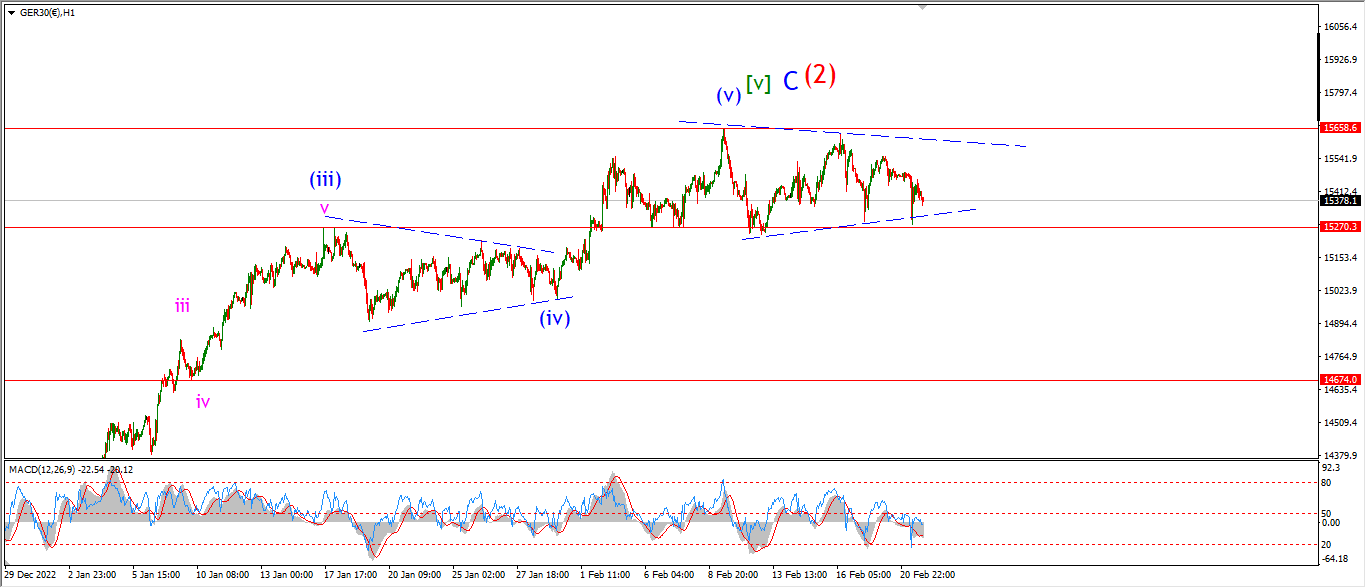Click the small arrow beside GER30(€),H1 title

coord(8,12)
